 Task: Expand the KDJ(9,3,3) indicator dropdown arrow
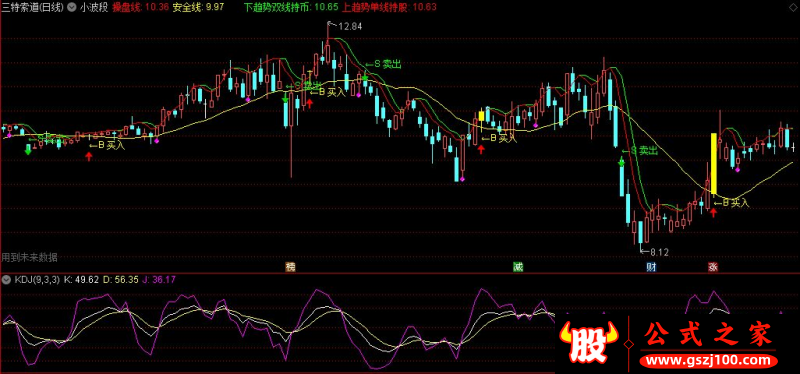tap(7, 280)
